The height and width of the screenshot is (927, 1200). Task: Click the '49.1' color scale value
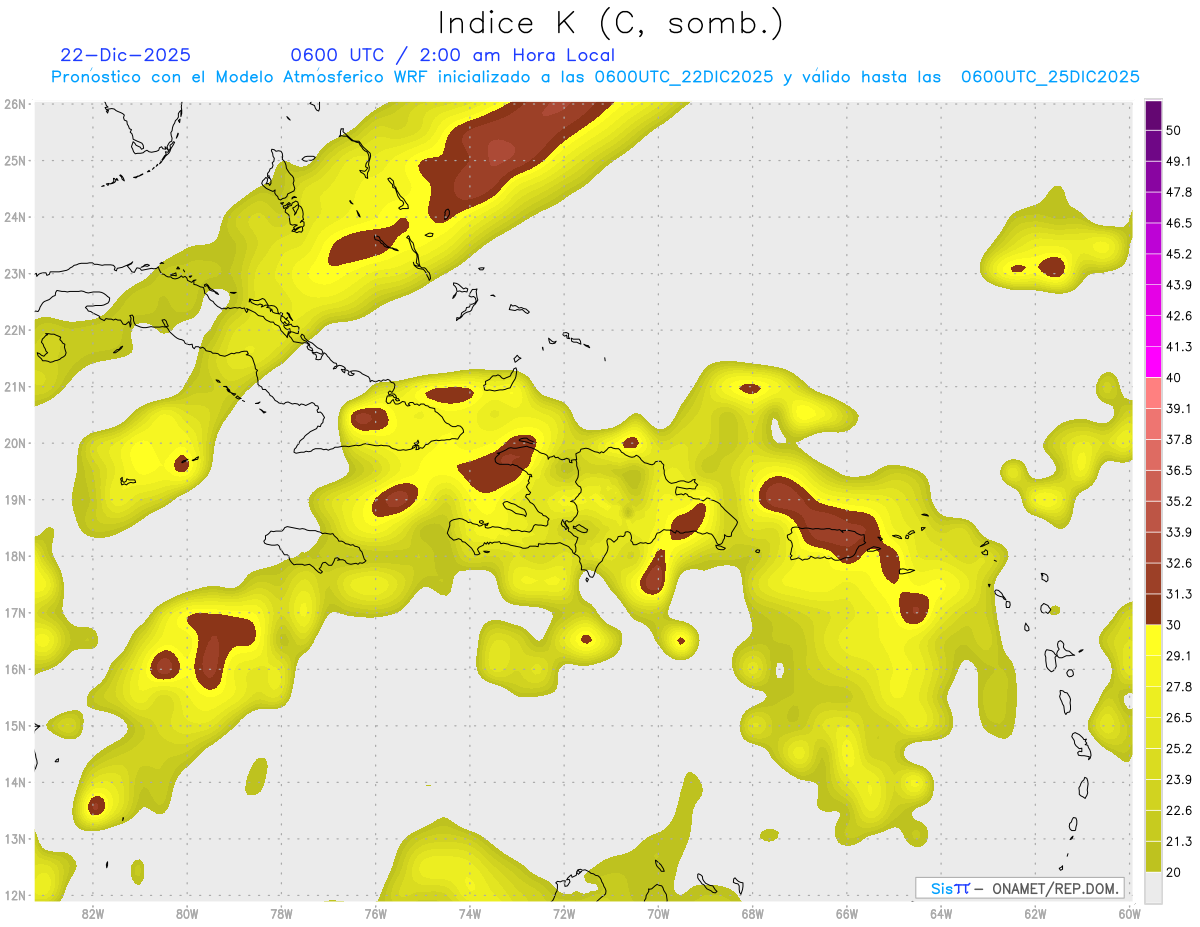click(x=1179, y=161)
